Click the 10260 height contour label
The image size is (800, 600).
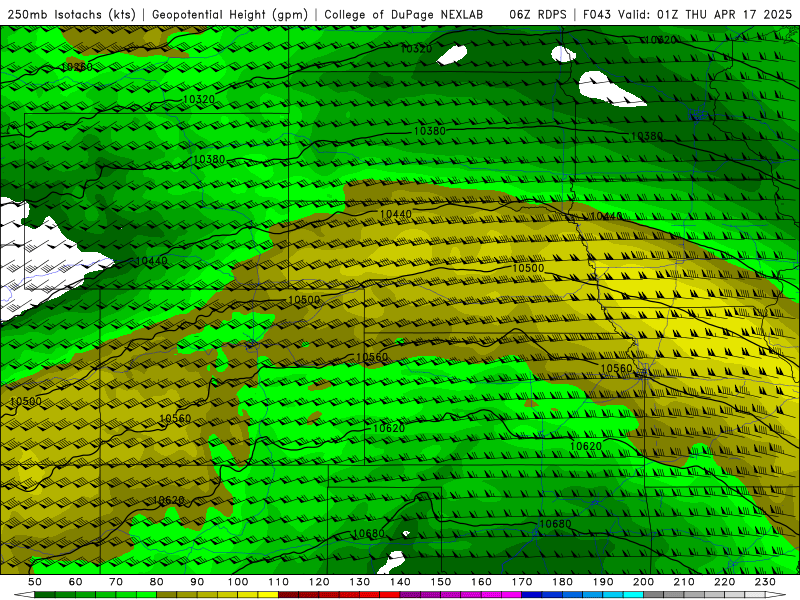pyautogui.click(x=77, y=67)
